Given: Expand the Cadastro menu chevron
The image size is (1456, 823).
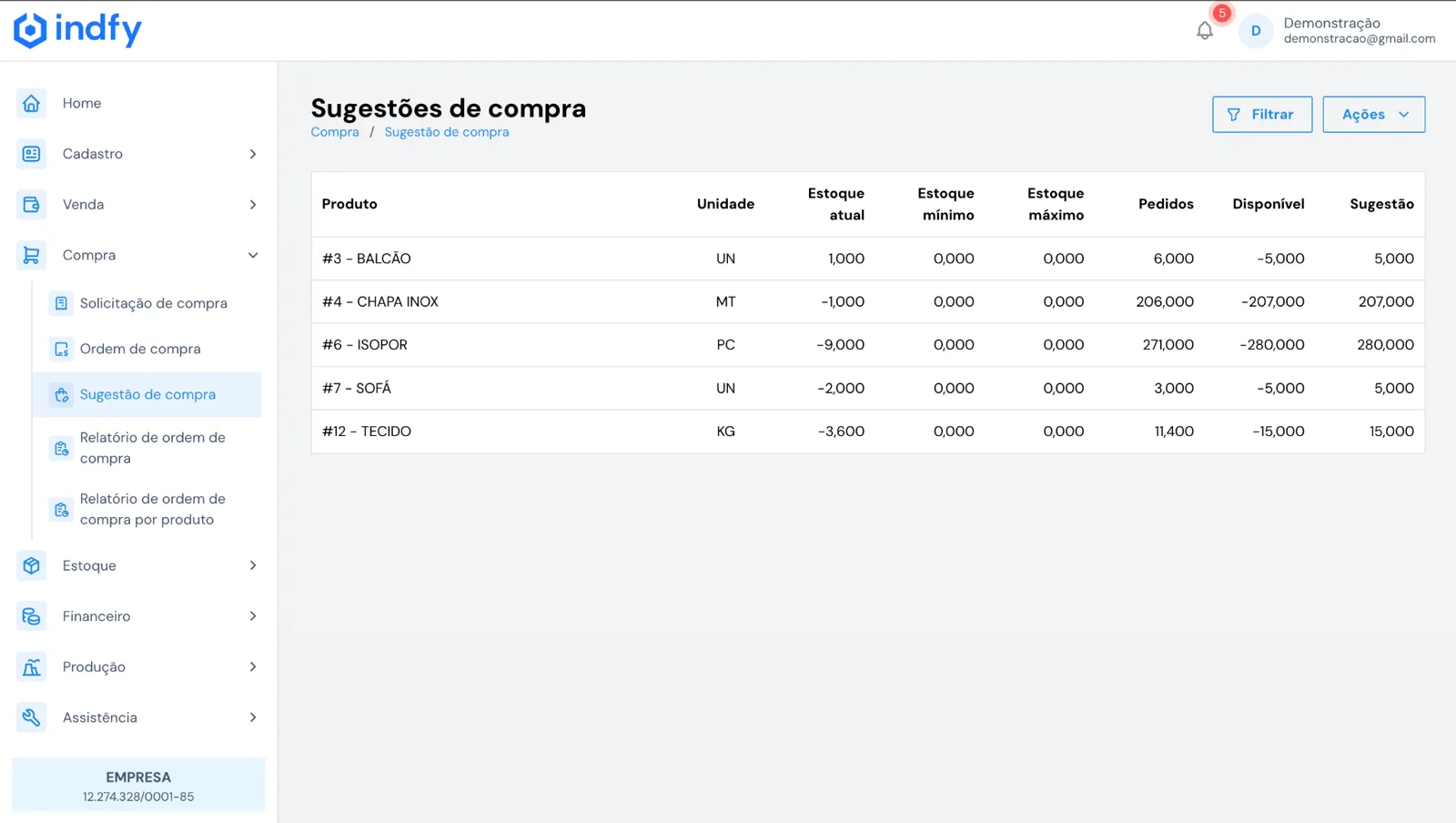Looking at the screenshot, I should click(253, 154).
